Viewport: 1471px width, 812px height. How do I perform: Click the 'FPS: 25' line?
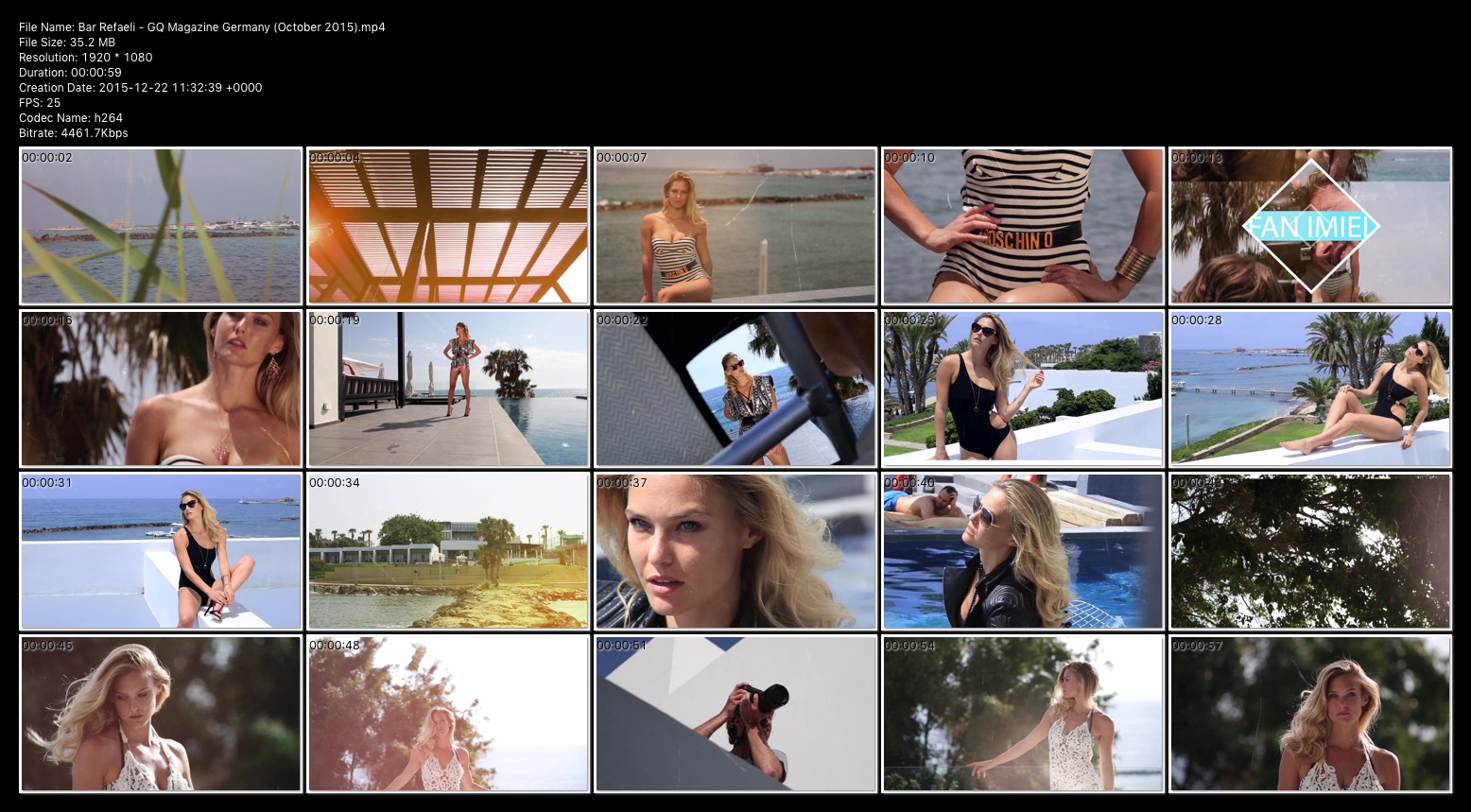tap(40, 103)
